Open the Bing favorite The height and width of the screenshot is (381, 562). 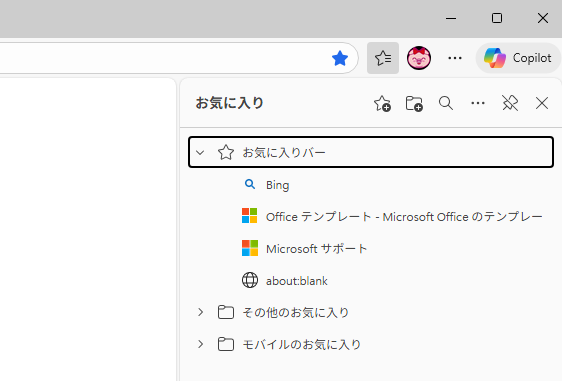[371, 185]
